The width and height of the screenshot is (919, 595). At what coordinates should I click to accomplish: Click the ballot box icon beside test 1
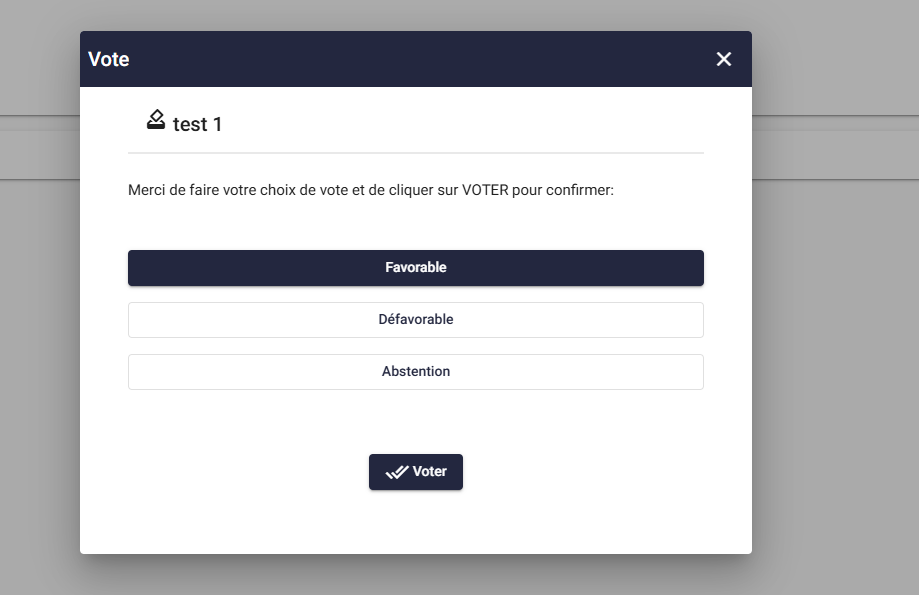click(156, 121)
